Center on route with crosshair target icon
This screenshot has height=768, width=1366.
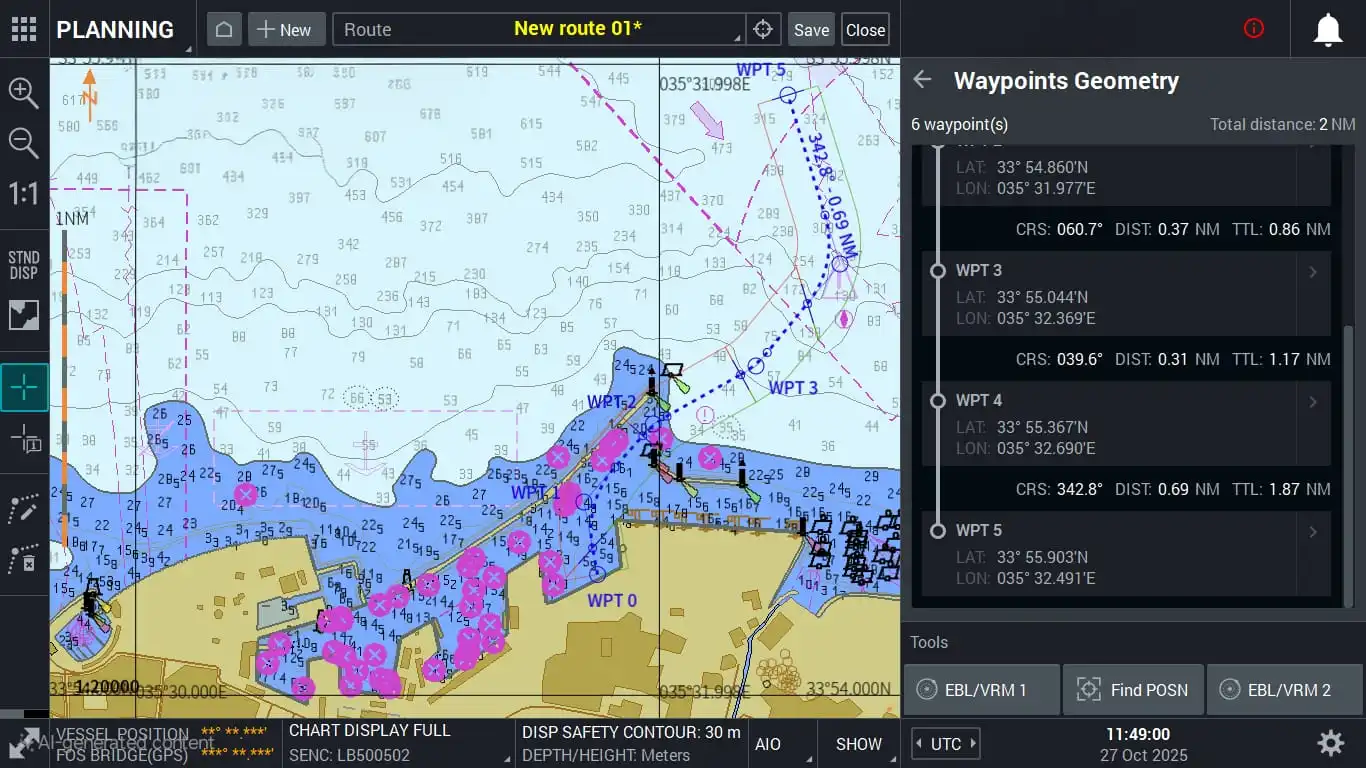[x=763, y=30]
